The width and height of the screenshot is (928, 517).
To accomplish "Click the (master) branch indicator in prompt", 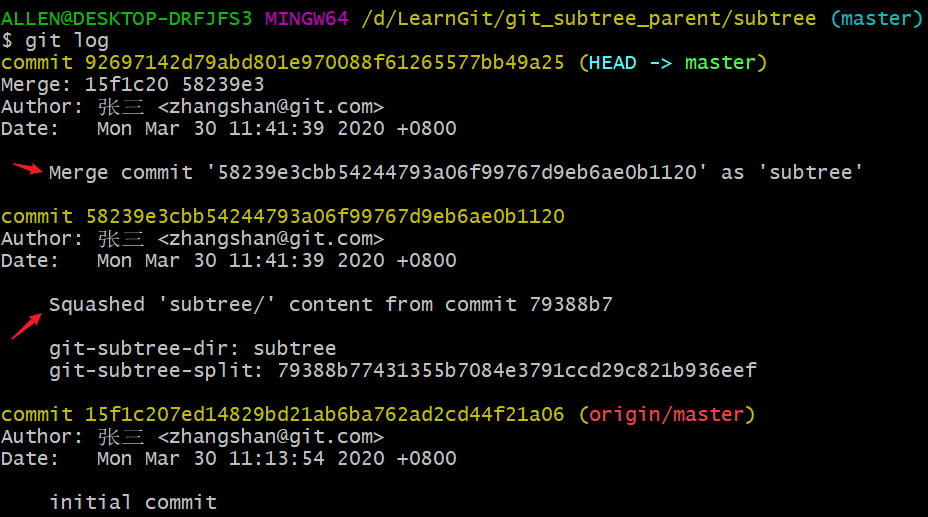I will coord(877,19).
